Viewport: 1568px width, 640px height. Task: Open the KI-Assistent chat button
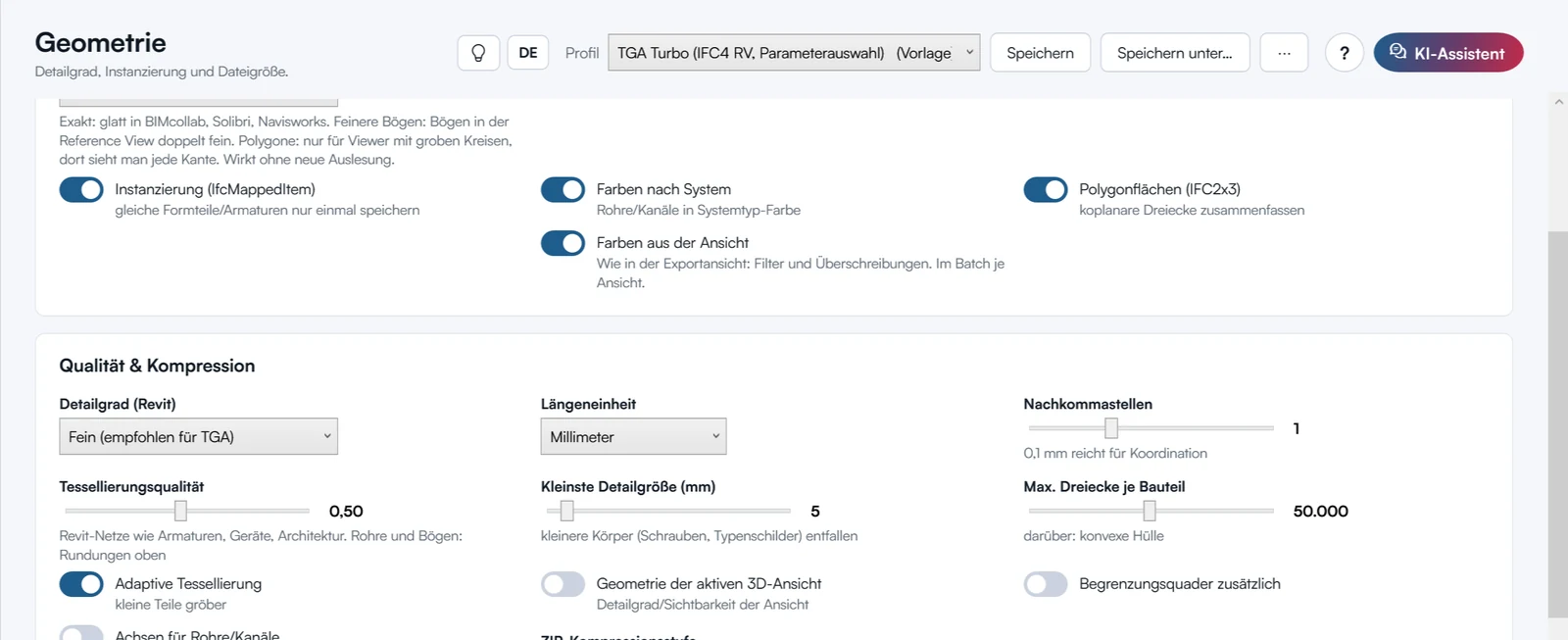[1448, 53]
